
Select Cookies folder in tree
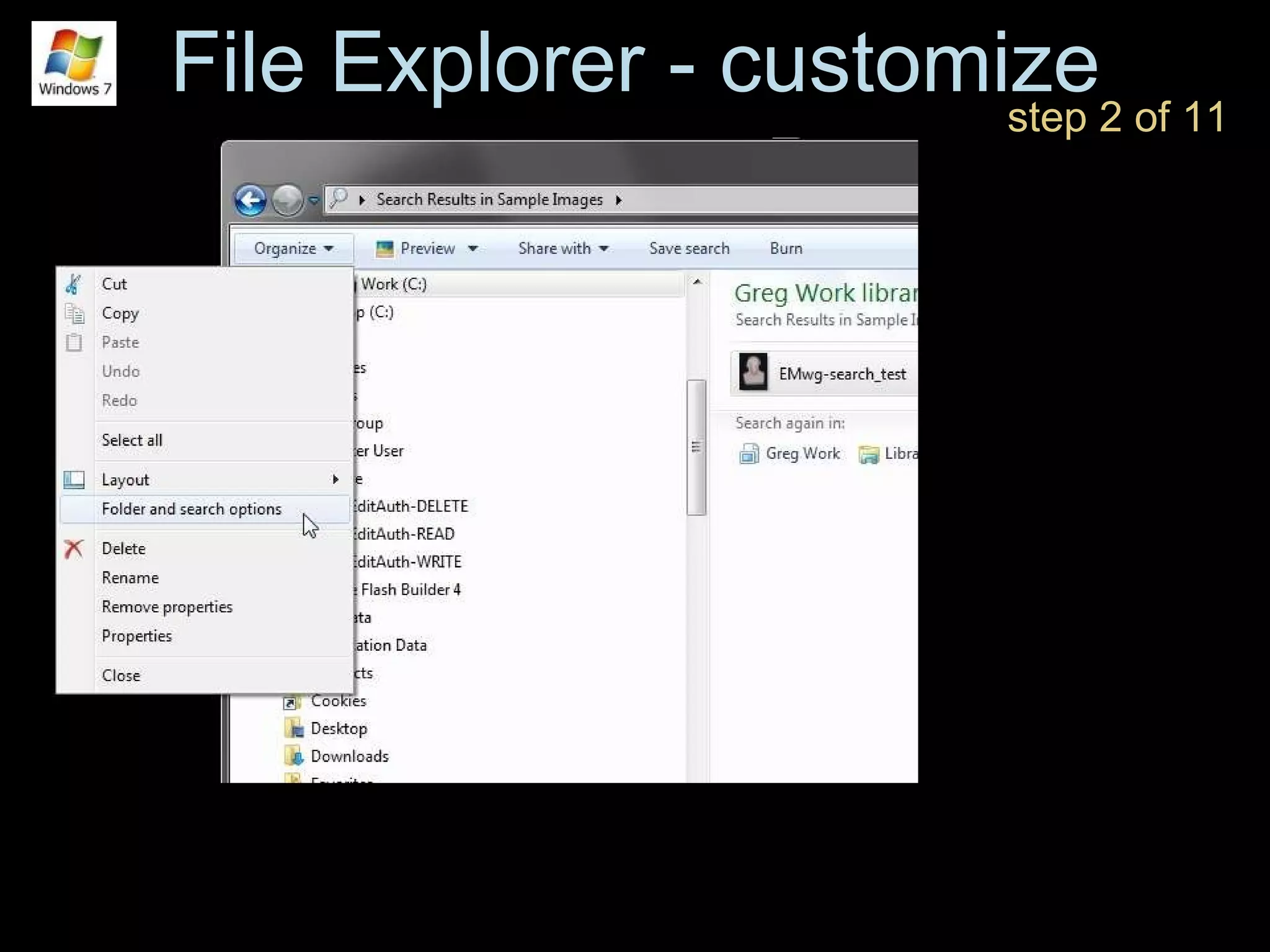tap(339, 701)
